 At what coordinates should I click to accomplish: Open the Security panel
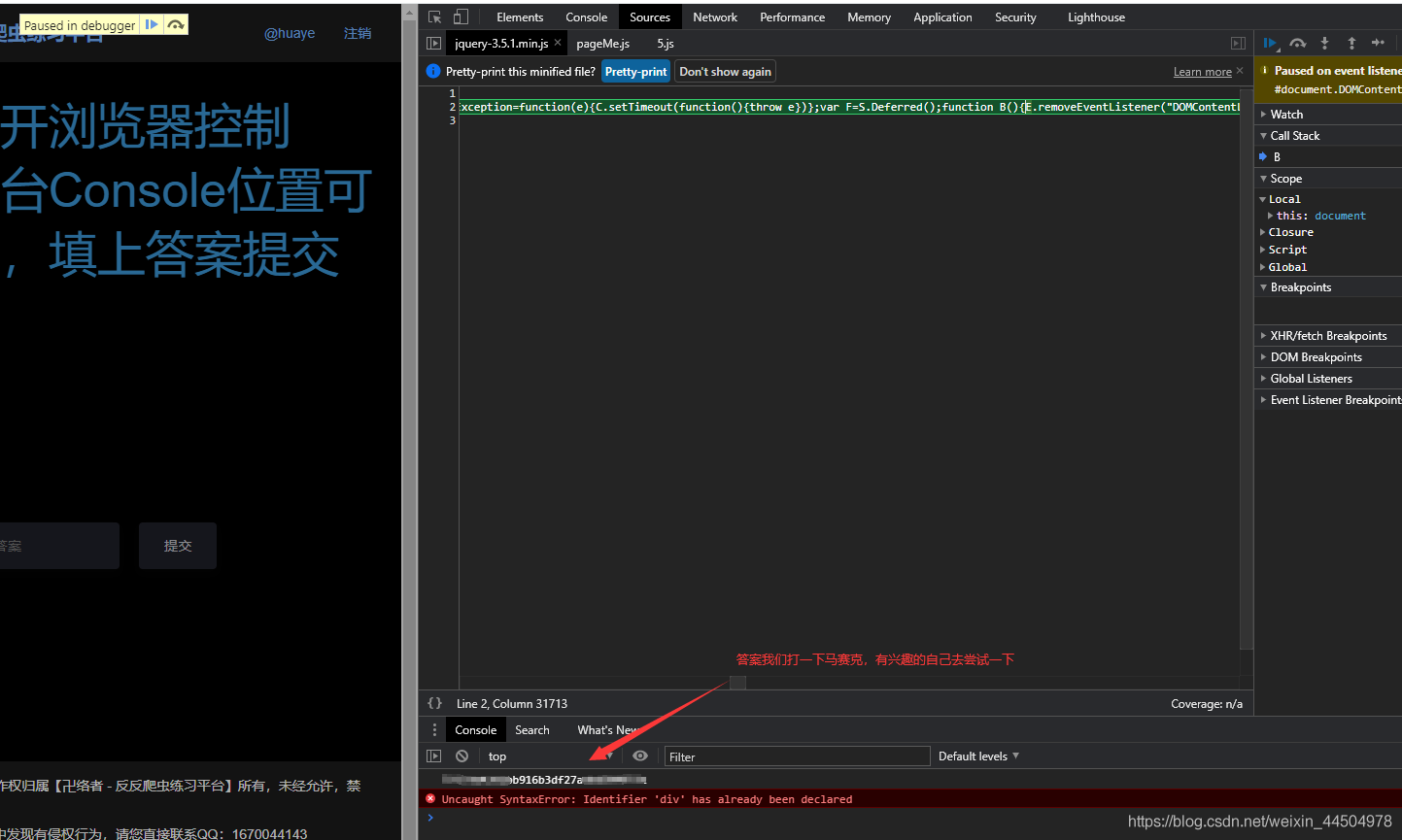pyautogui.click(x=1015, y=17)
